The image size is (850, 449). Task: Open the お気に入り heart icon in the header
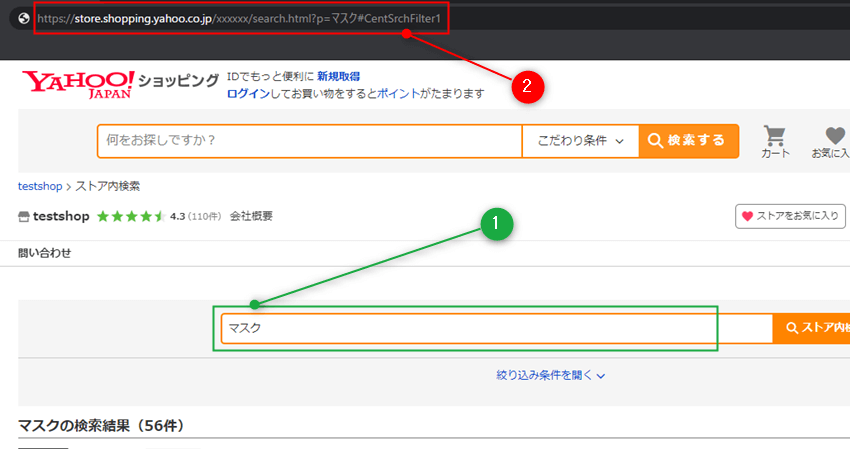coord(833,141)
